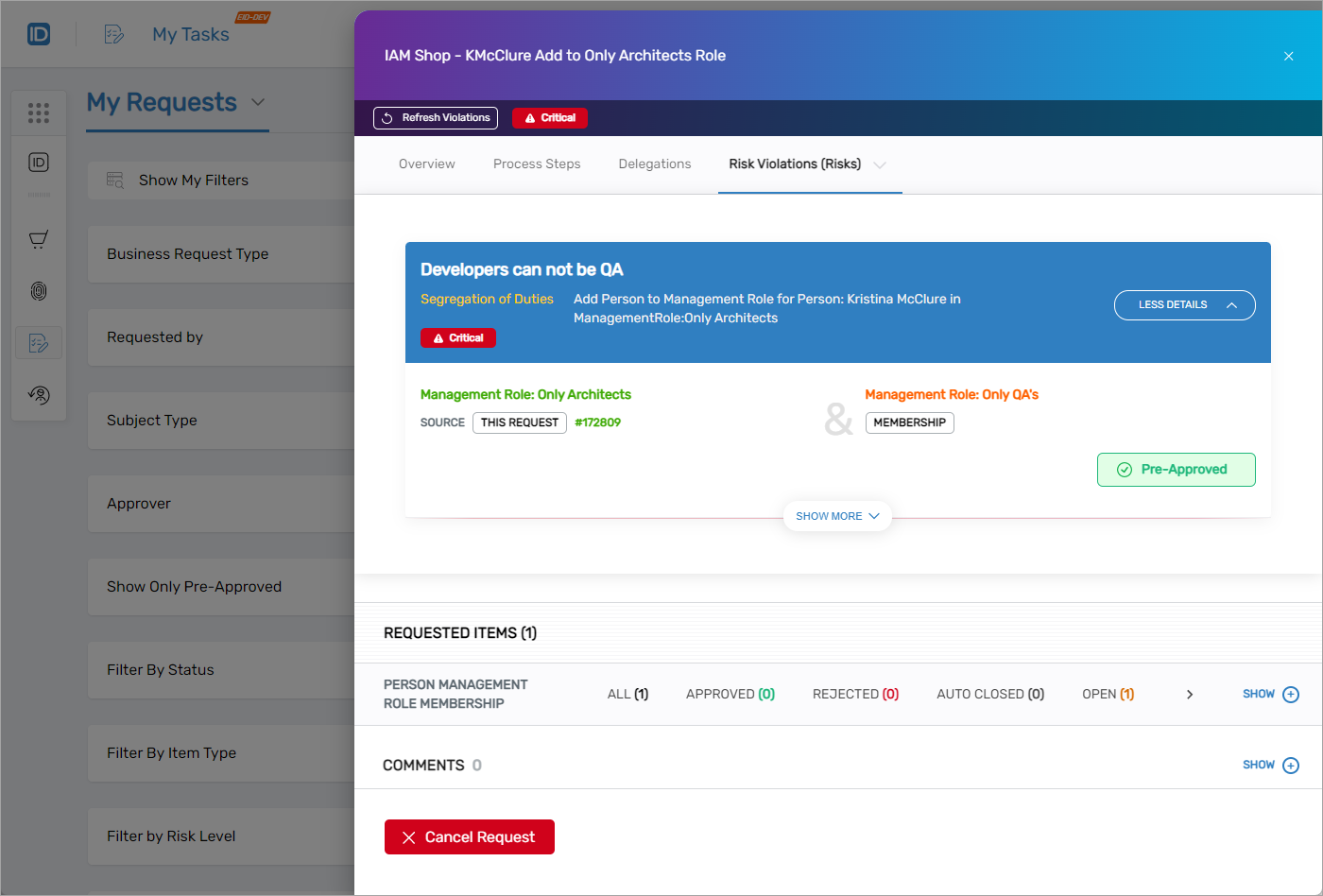Select the ID badge icon in the sidebar
1323x896 pixels.
click(39, 162)
